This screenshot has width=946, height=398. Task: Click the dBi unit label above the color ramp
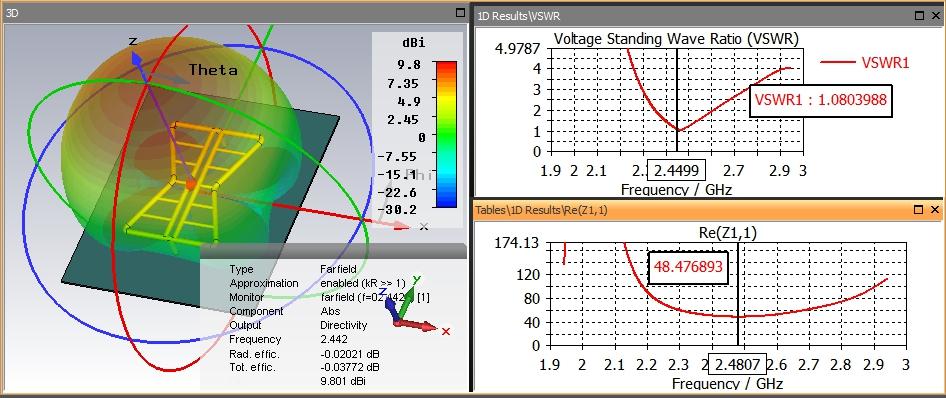point(413,43)
